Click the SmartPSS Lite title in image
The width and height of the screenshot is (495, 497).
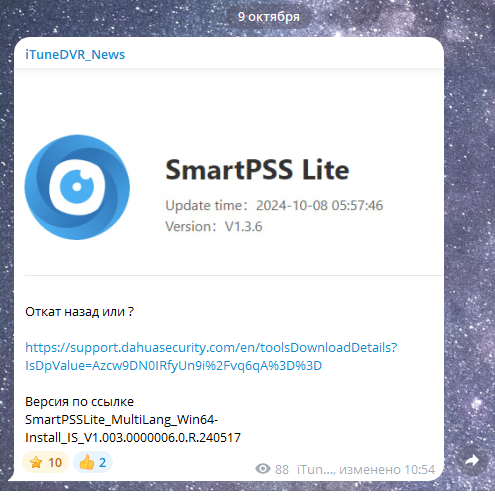coord(257,170)
